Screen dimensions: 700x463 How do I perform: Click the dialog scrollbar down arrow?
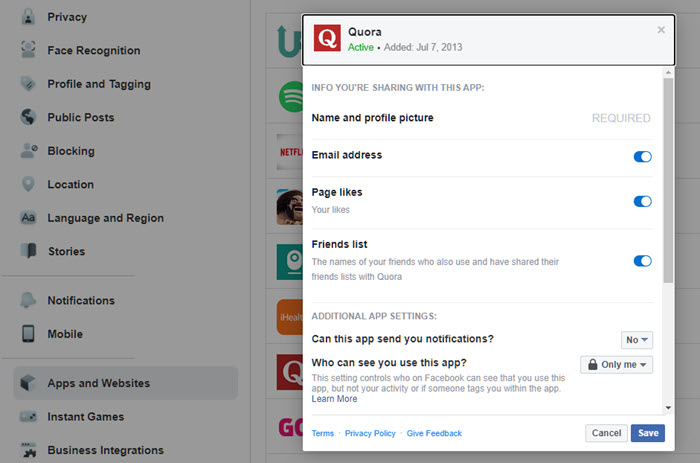pyautogui.click(x=668, y=408)
